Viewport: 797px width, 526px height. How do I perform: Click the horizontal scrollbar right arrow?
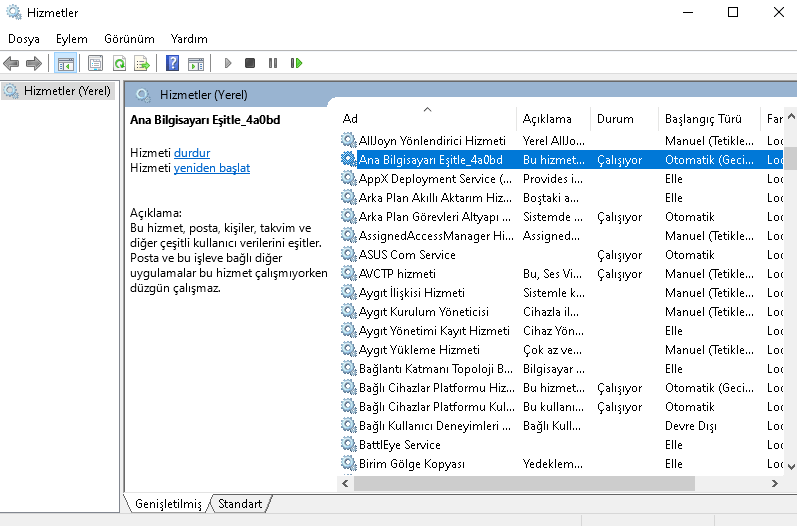click(775, 483)
